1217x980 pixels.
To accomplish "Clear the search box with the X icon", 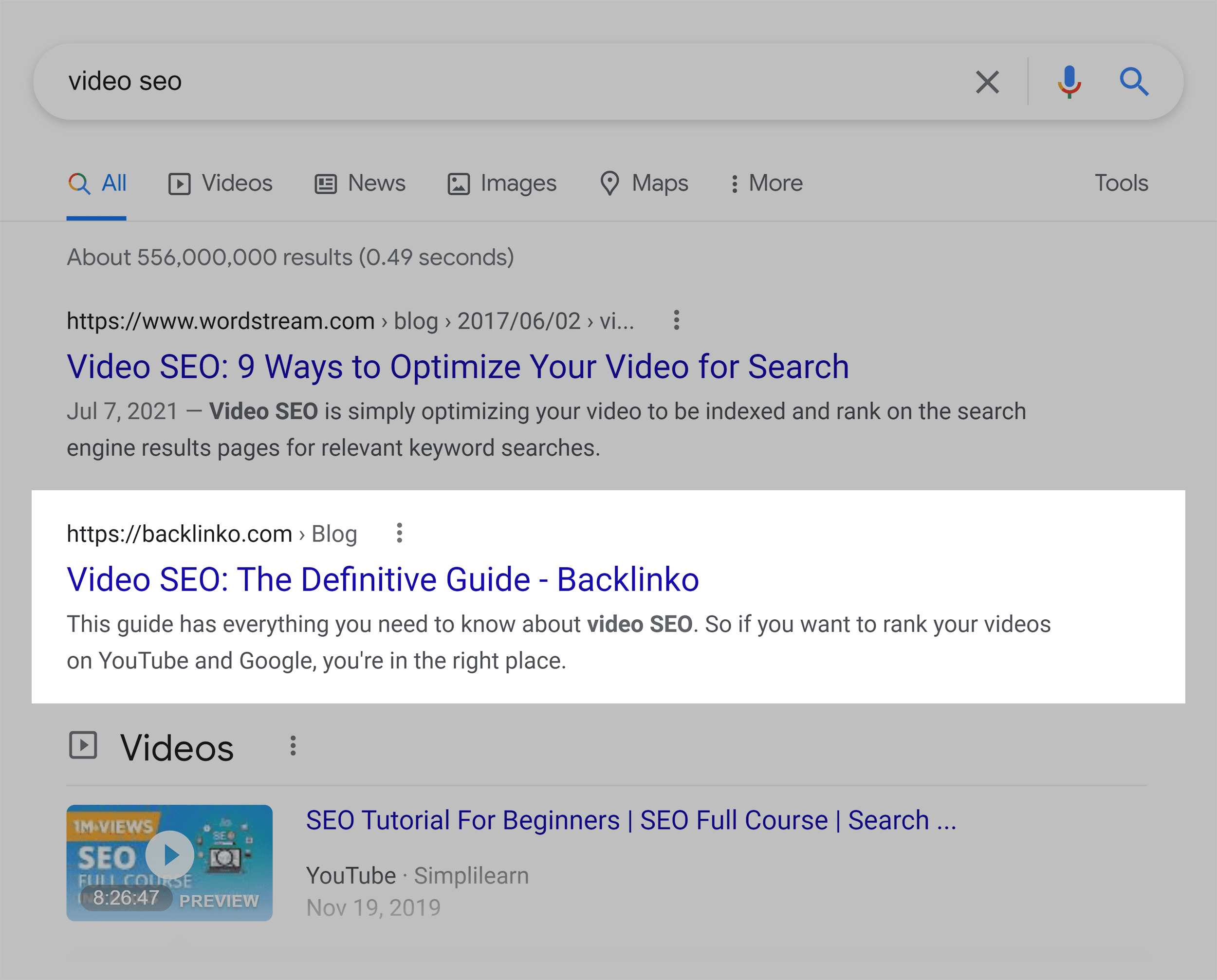I will coord(987,82).
